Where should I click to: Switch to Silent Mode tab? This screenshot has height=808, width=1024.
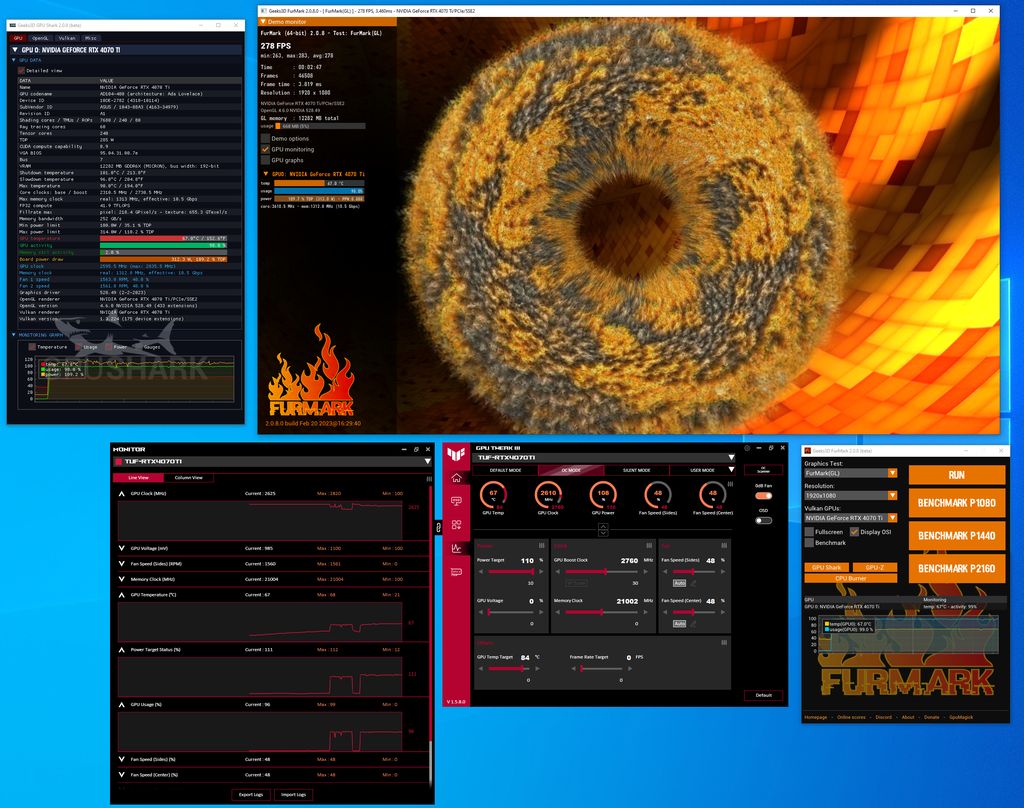637,470
